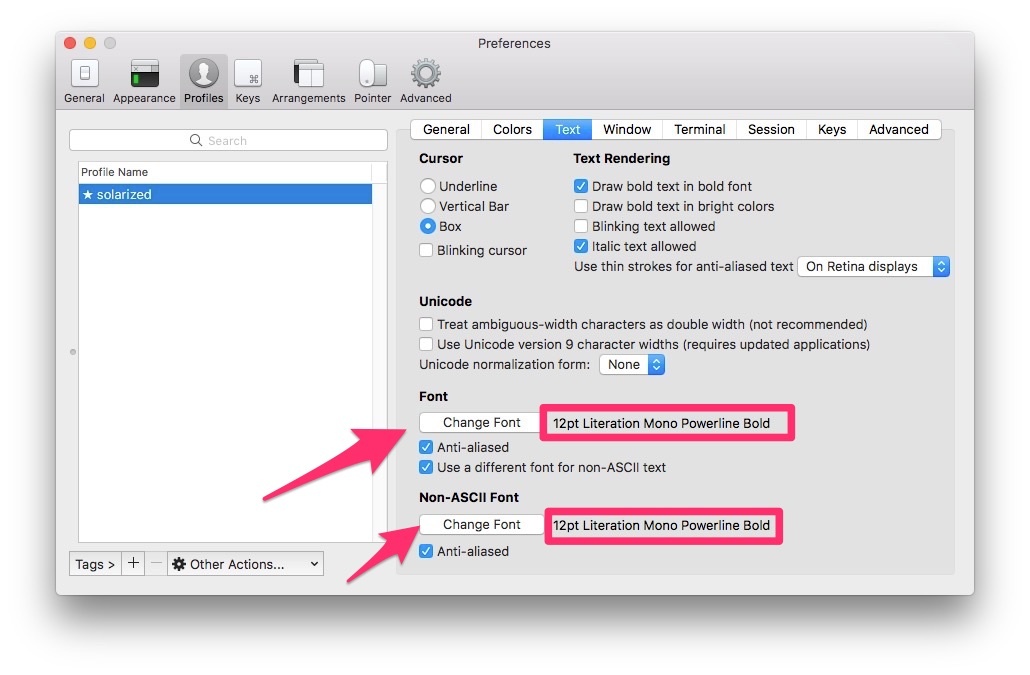The width and height of the screenshot is (1030, 675).
Task: Click Change Font under Font section
Action: [x=481, y=423]
